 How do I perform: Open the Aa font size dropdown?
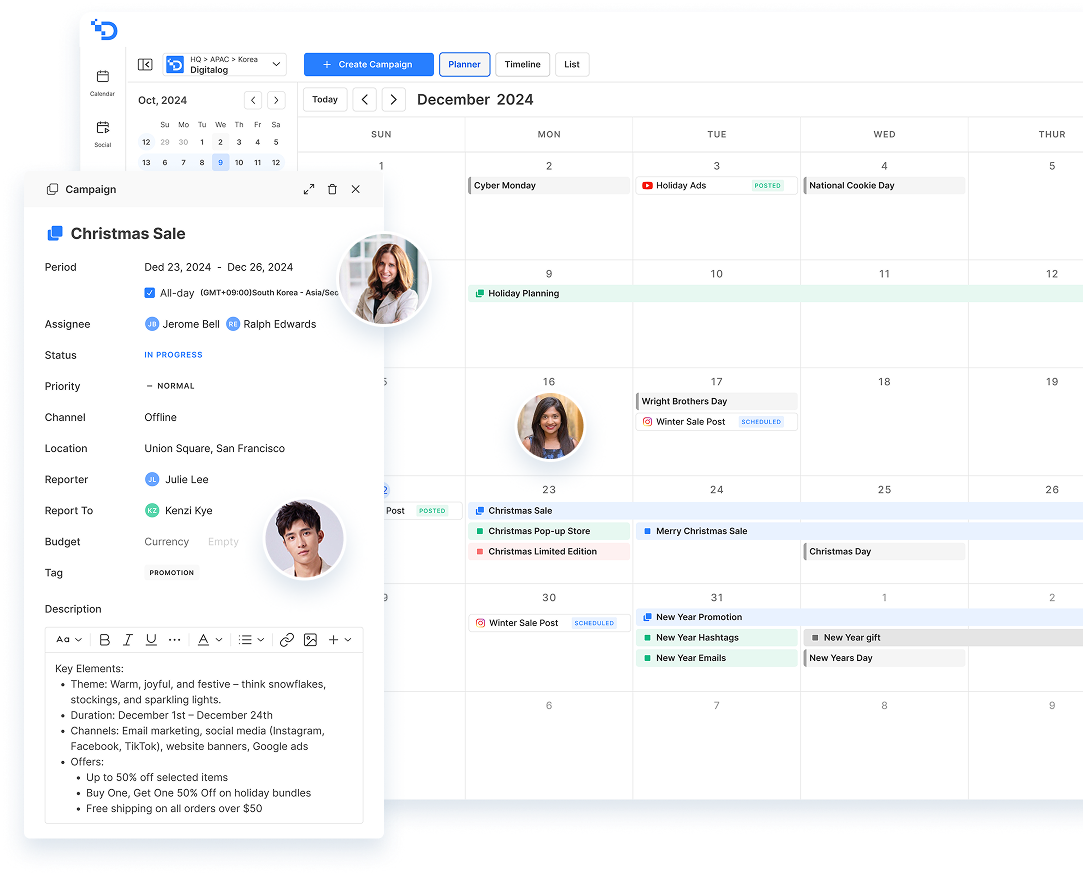click(69, 640)
